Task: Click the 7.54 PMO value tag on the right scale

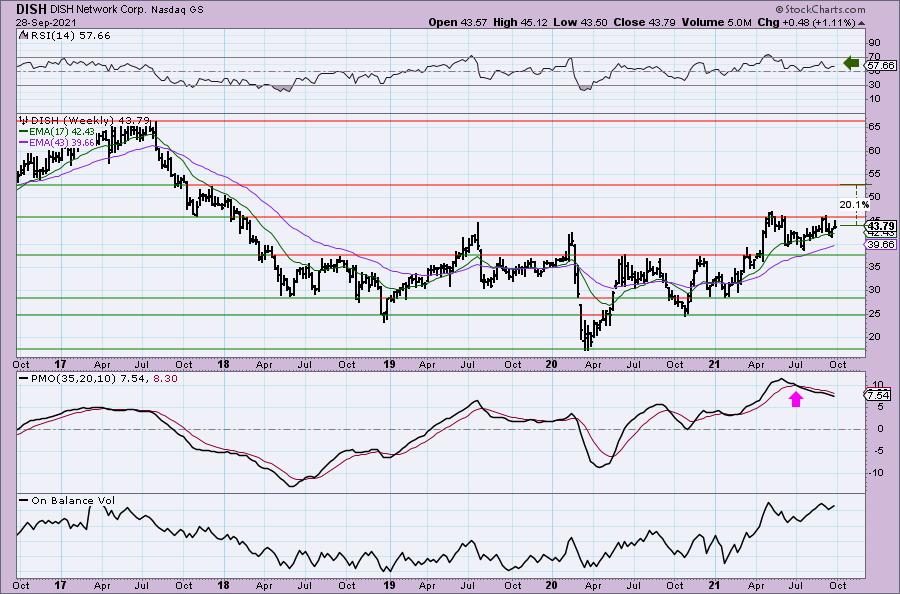Action: click(x=878, y=395)
